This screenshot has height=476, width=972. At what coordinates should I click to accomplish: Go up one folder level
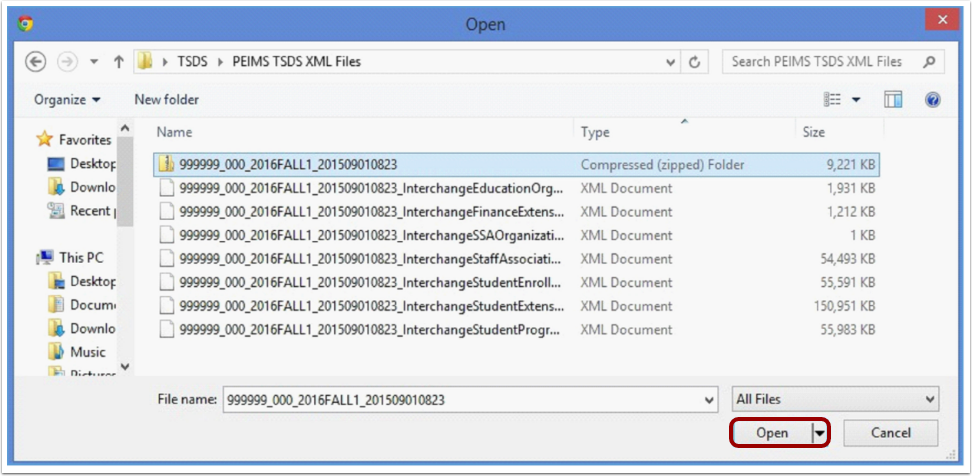click(x=119, y=62)
